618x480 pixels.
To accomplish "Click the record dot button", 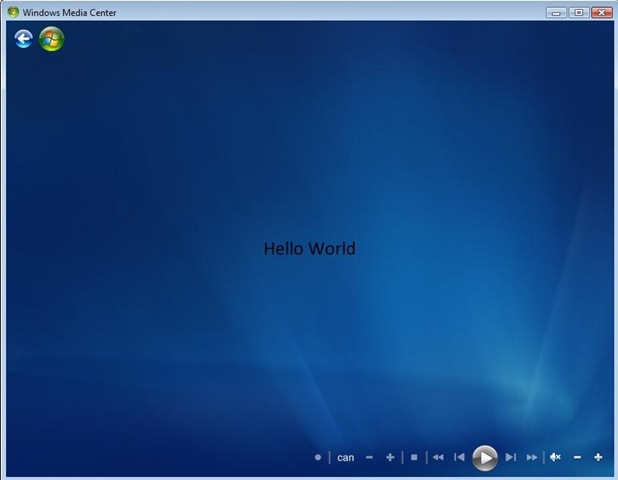I will pyautogui.click(x=318, y=457).
